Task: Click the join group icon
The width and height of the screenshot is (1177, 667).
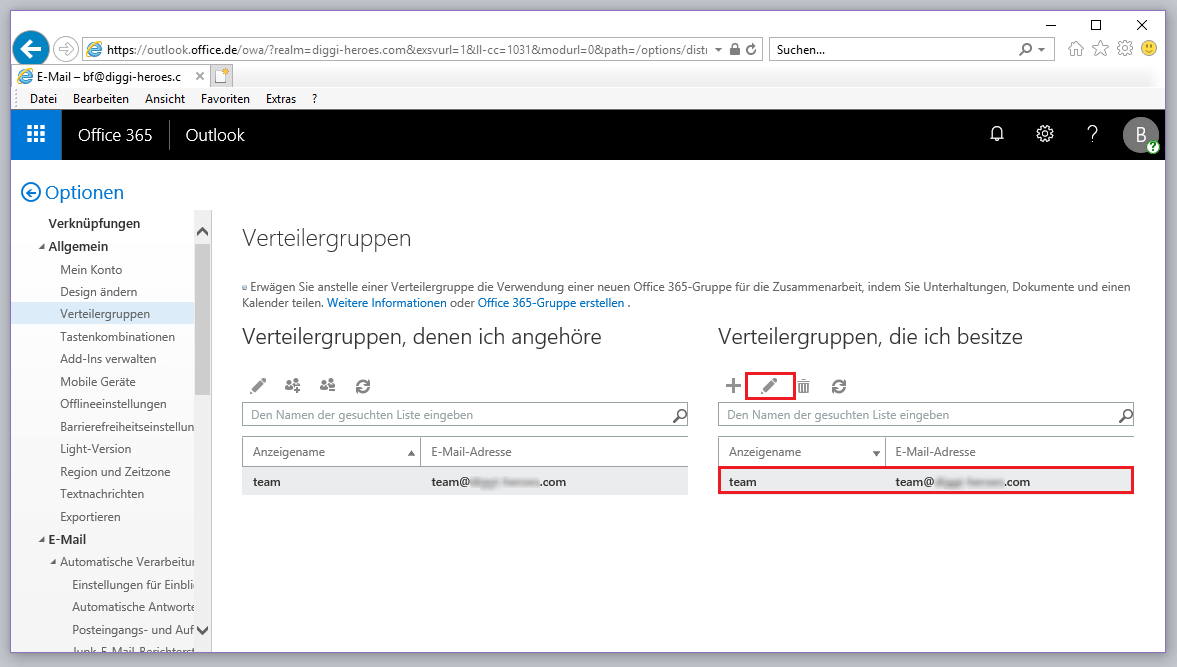Action: tap(293, 386)
